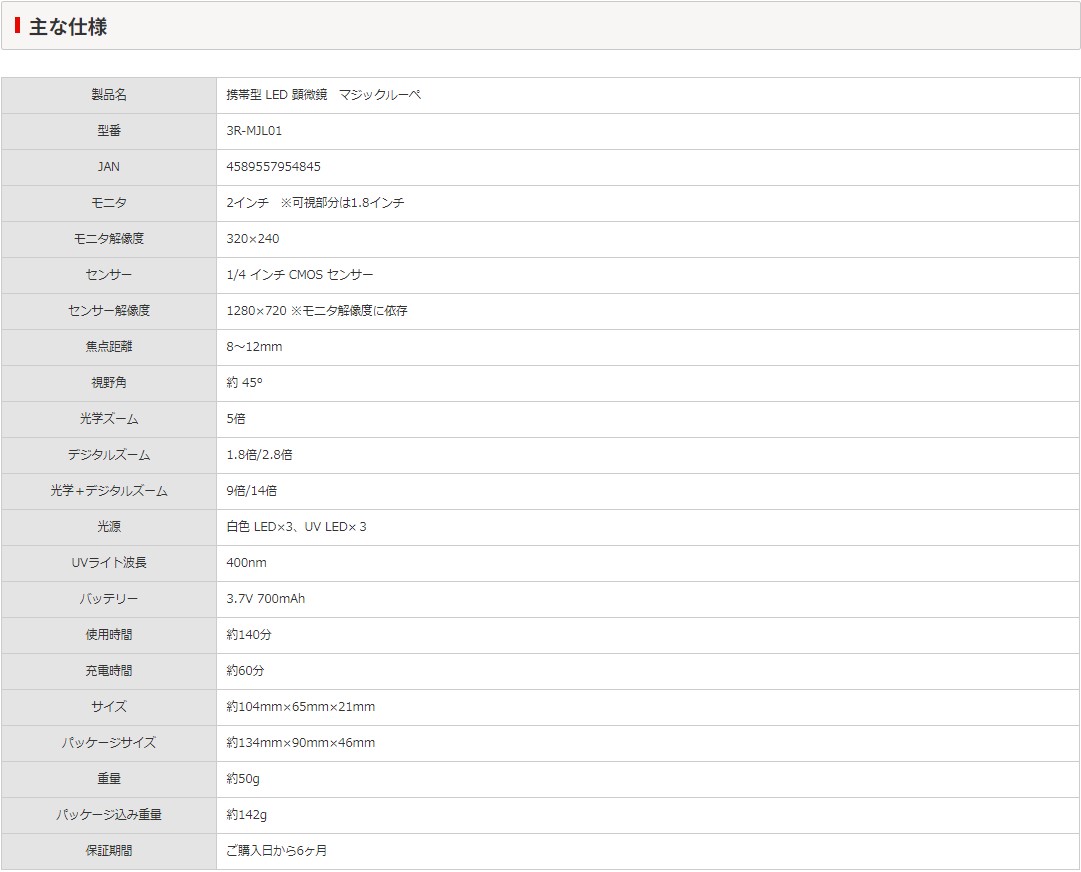Click the 主な仕様 section heading

(68, 27)
